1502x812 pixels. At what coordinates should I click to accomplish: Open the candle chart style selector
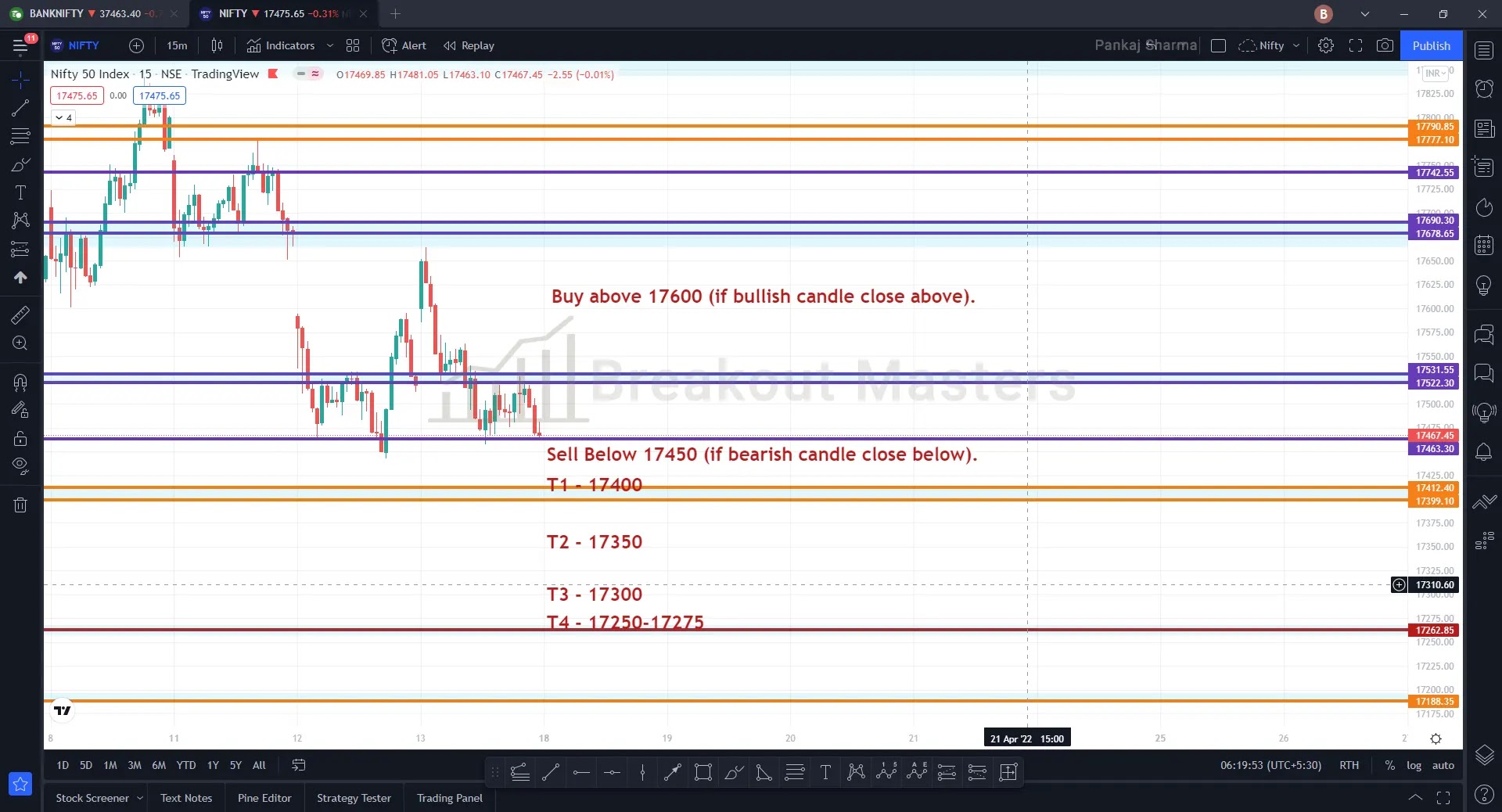tap(217, 46)
